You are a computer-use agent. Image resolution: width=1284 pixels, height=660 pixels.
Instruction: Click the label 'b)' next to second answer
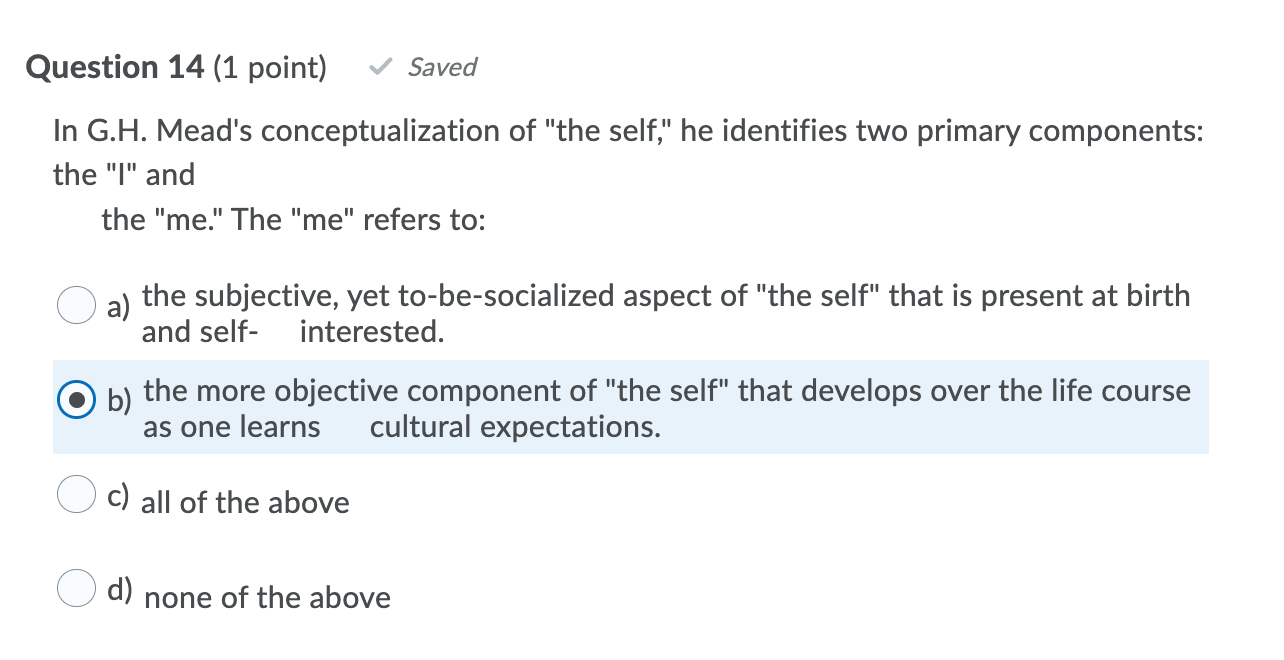(x=119, y=402)
